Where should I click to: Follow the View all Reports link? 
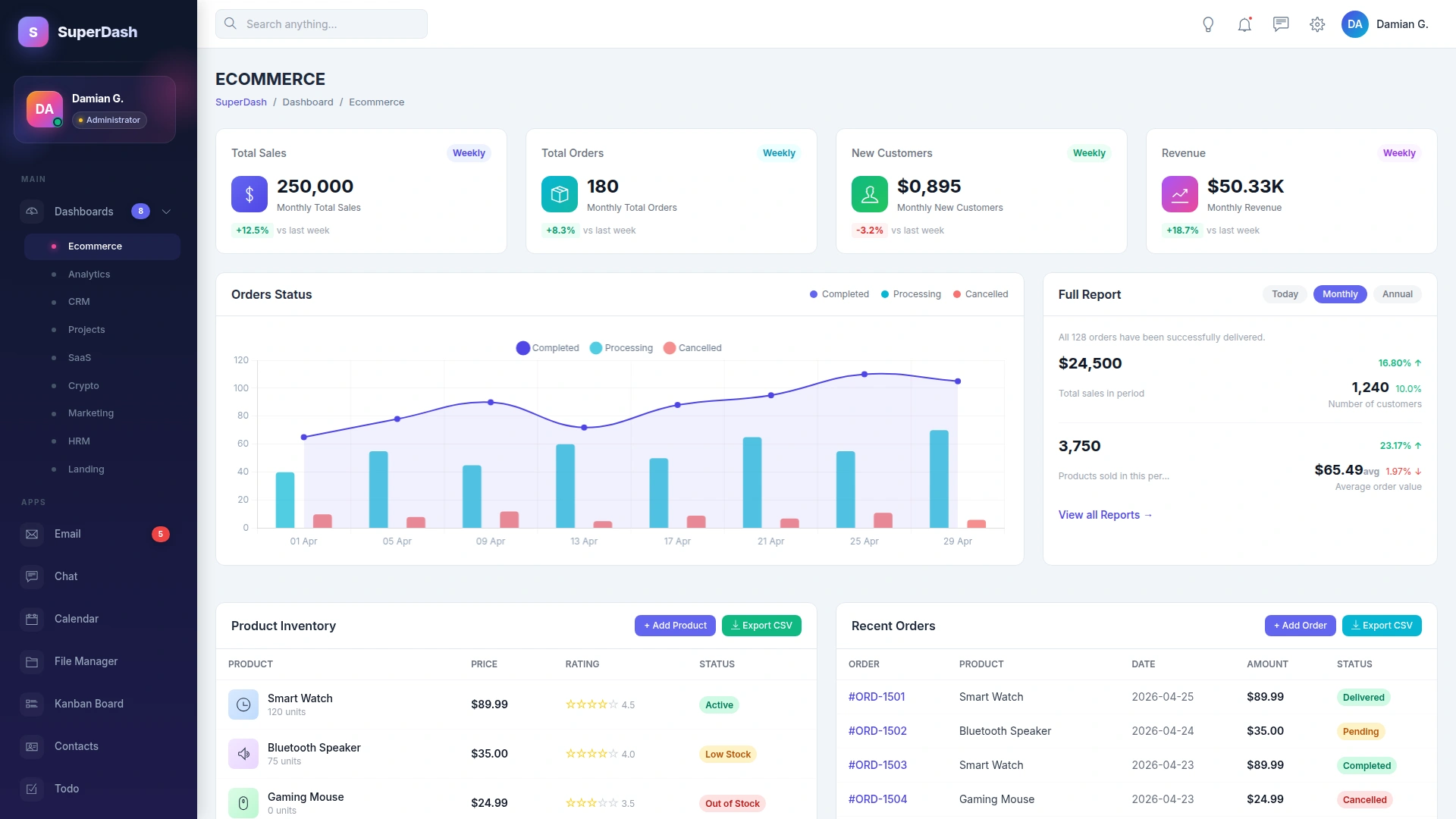(x=1105, y=515)
